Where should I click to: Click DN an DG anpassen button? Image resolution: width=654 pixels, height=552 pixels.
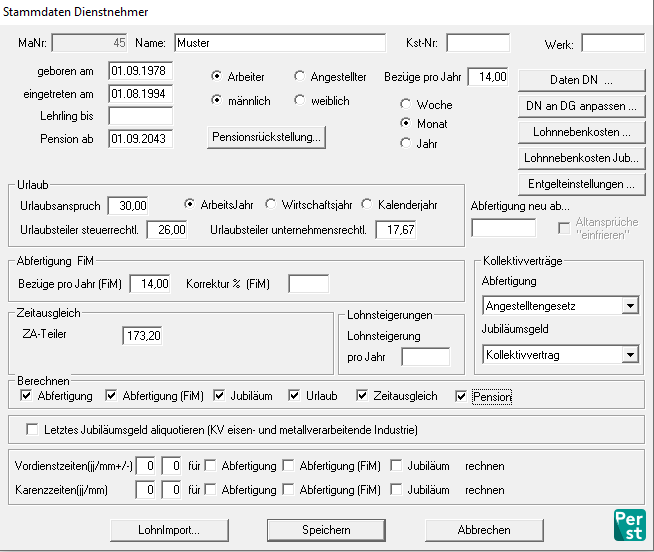[x=581, y=106]
